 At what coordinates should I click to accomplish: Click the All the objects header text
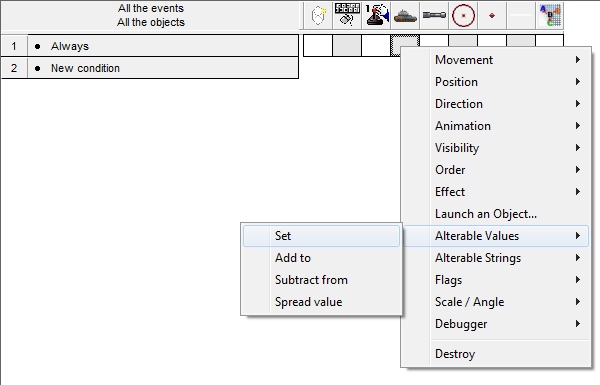151,22
